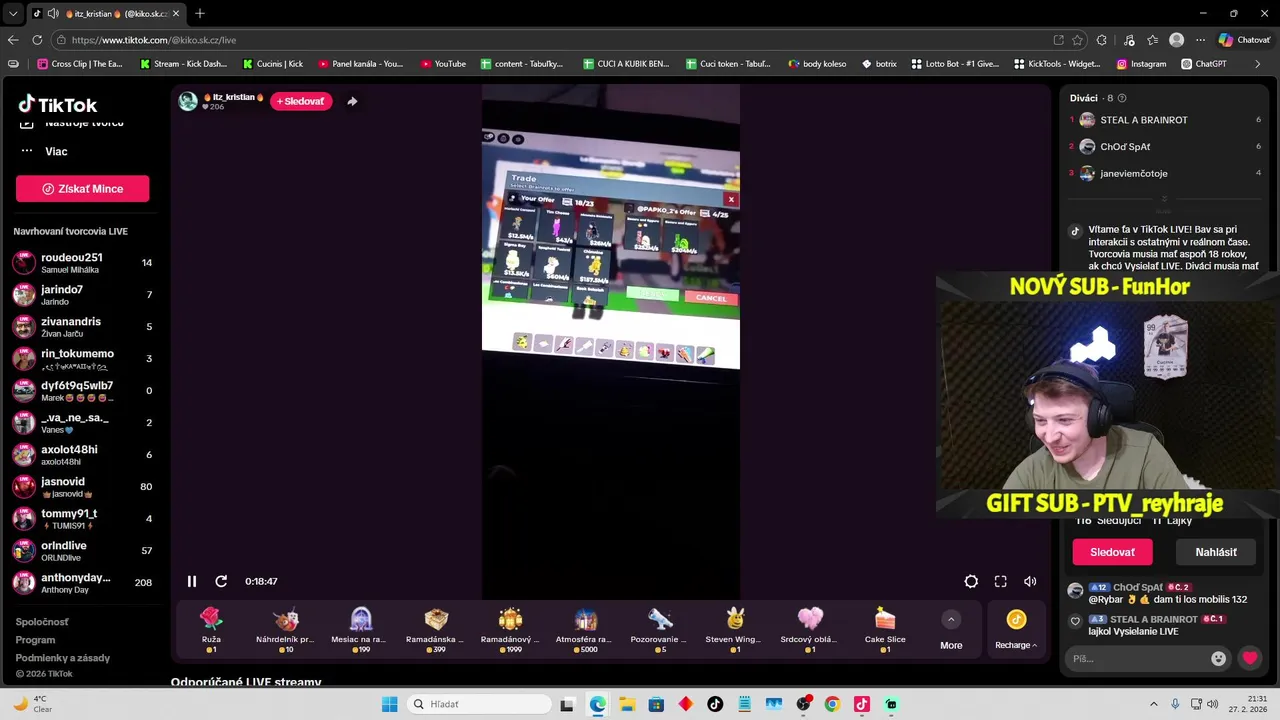Viewport: 1280px width, 720px height.
Task: Open zivanandris live stream
Action: pyautogui.click(x=82, y=327)
